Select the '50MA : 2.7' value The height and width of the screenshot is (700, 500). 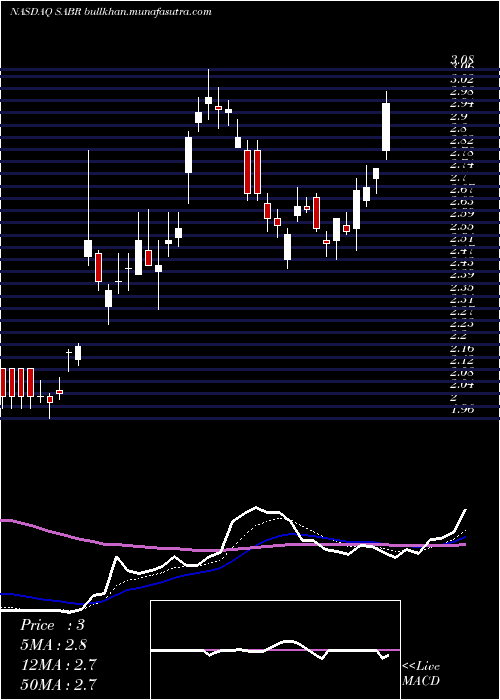pyautogui.click(x=58, y=684)
